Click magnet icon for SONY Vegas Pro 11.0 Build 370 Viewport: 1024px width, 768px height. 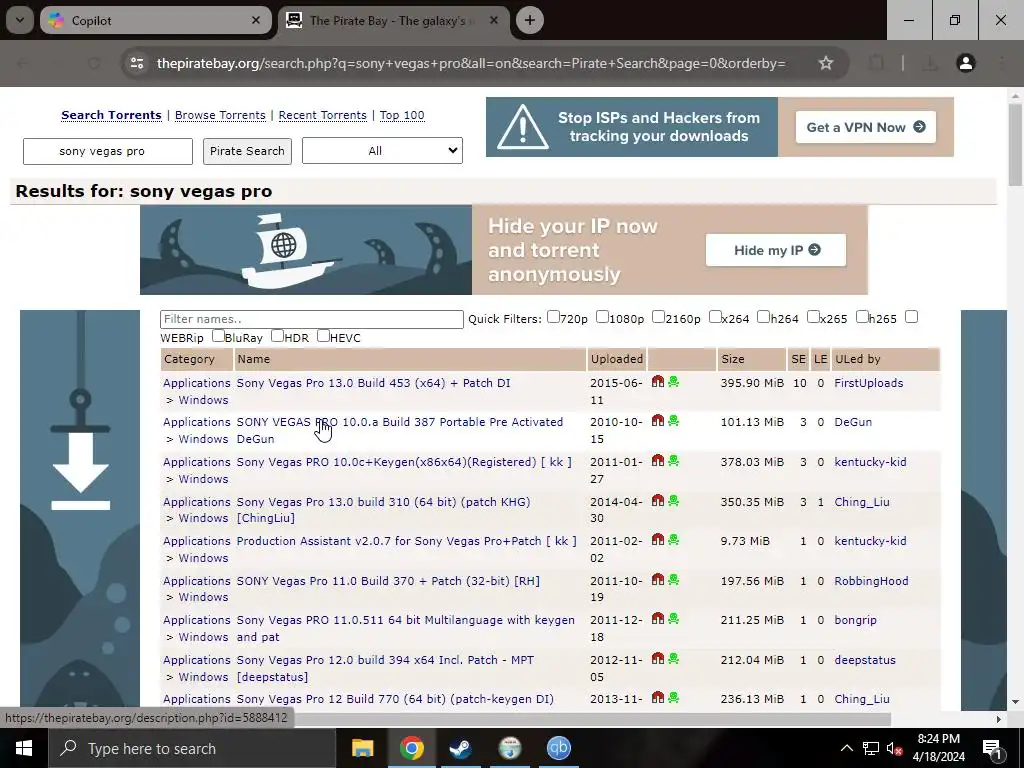coord(658,579)
